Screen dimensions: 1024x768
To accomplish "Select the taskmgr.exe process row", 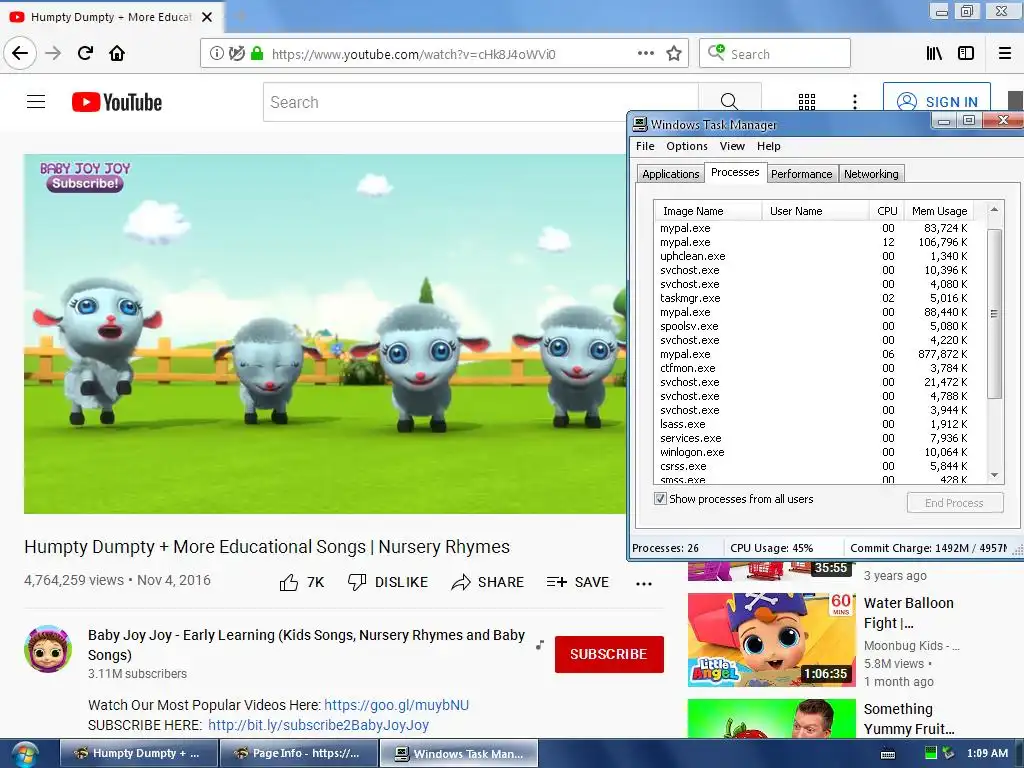I will click(x=814, y=298).
